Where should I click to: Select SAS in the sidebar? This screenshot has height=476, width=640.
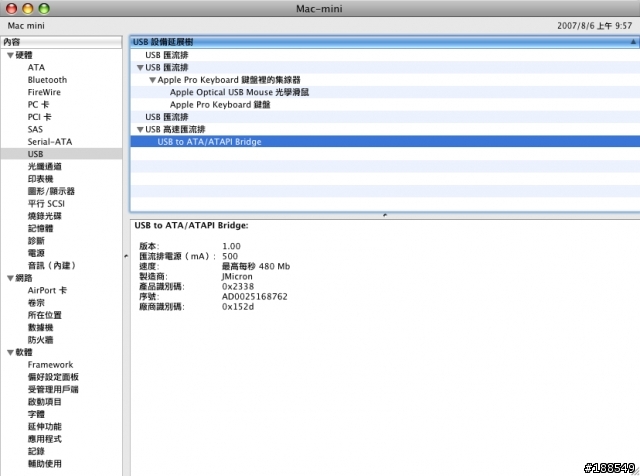(x=35, y=129)
